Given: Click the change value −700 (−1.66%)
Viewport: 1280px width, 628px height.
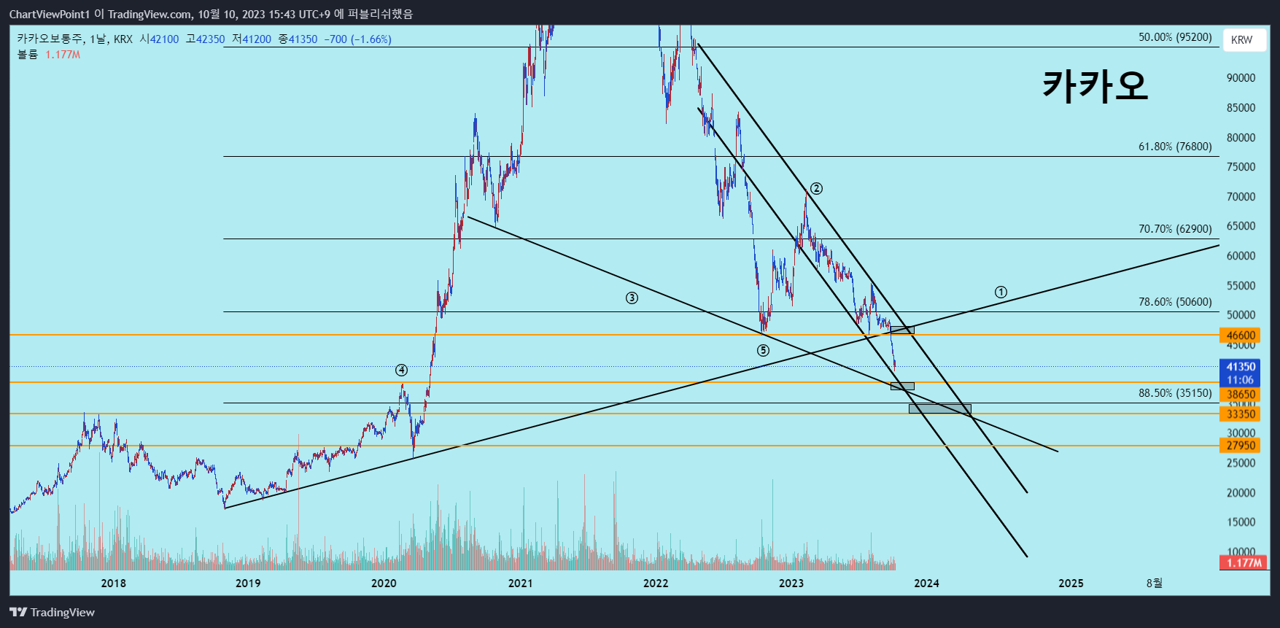Looking at the screenshot, I should pos(358,39).
